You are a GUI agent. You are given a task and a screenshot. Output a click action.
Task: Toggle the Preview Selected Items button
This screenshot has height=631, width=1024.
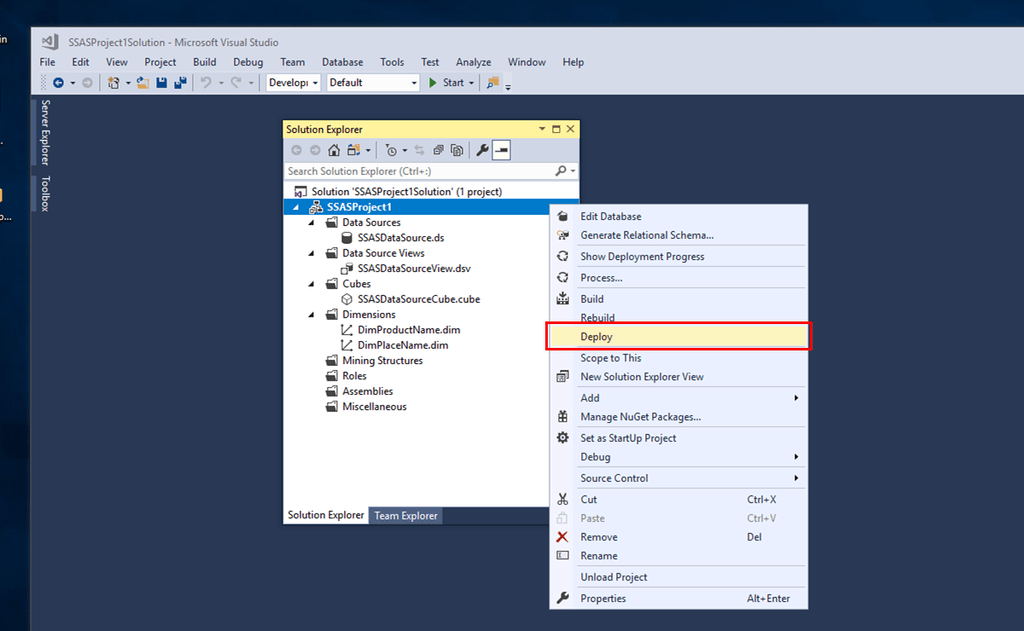501,150
